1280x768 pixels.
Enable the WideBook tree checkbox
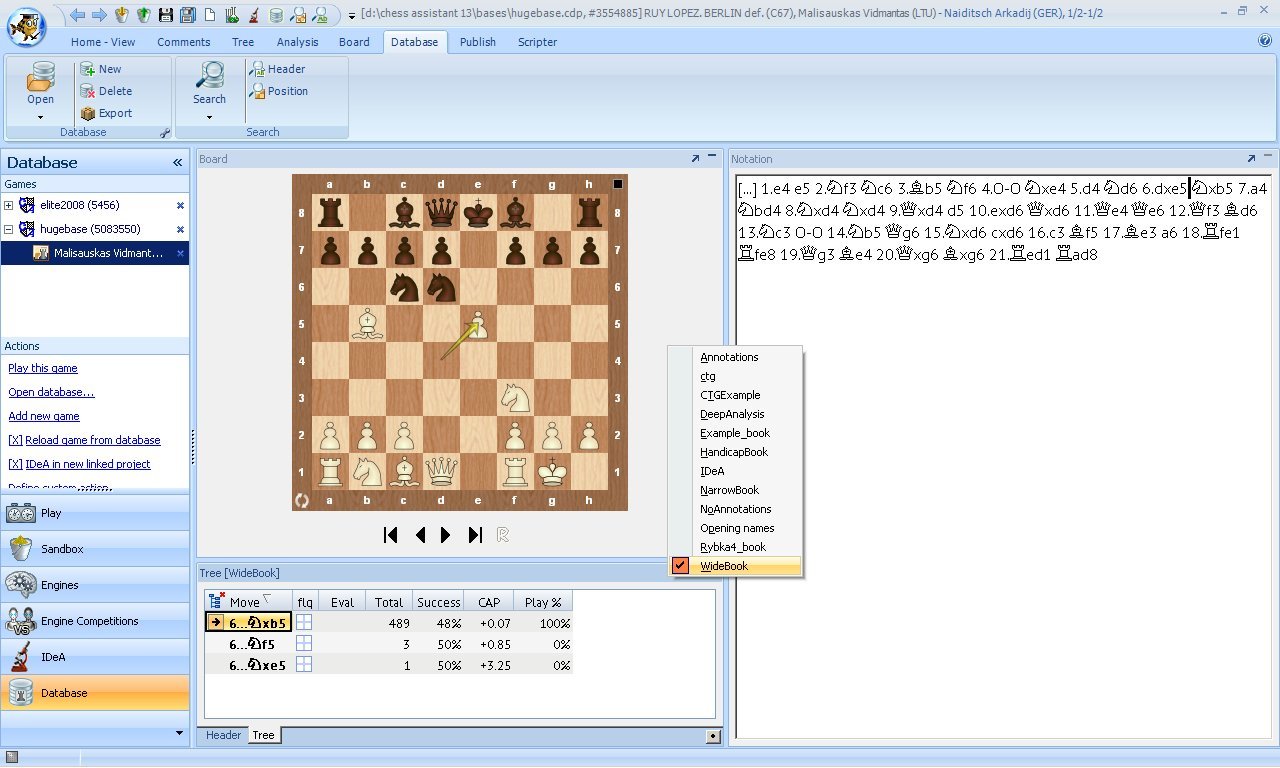[680, 565]
